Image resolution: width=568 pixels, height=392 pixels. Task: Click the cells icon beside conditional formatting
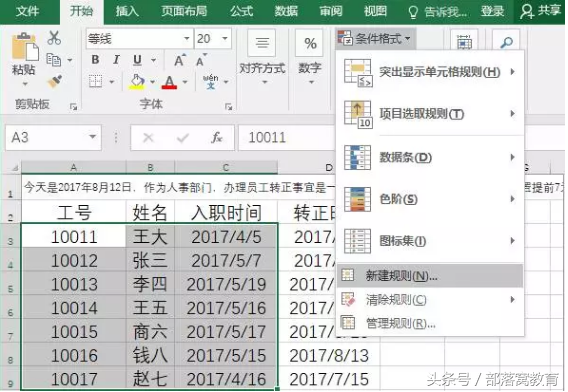point(464,42)
